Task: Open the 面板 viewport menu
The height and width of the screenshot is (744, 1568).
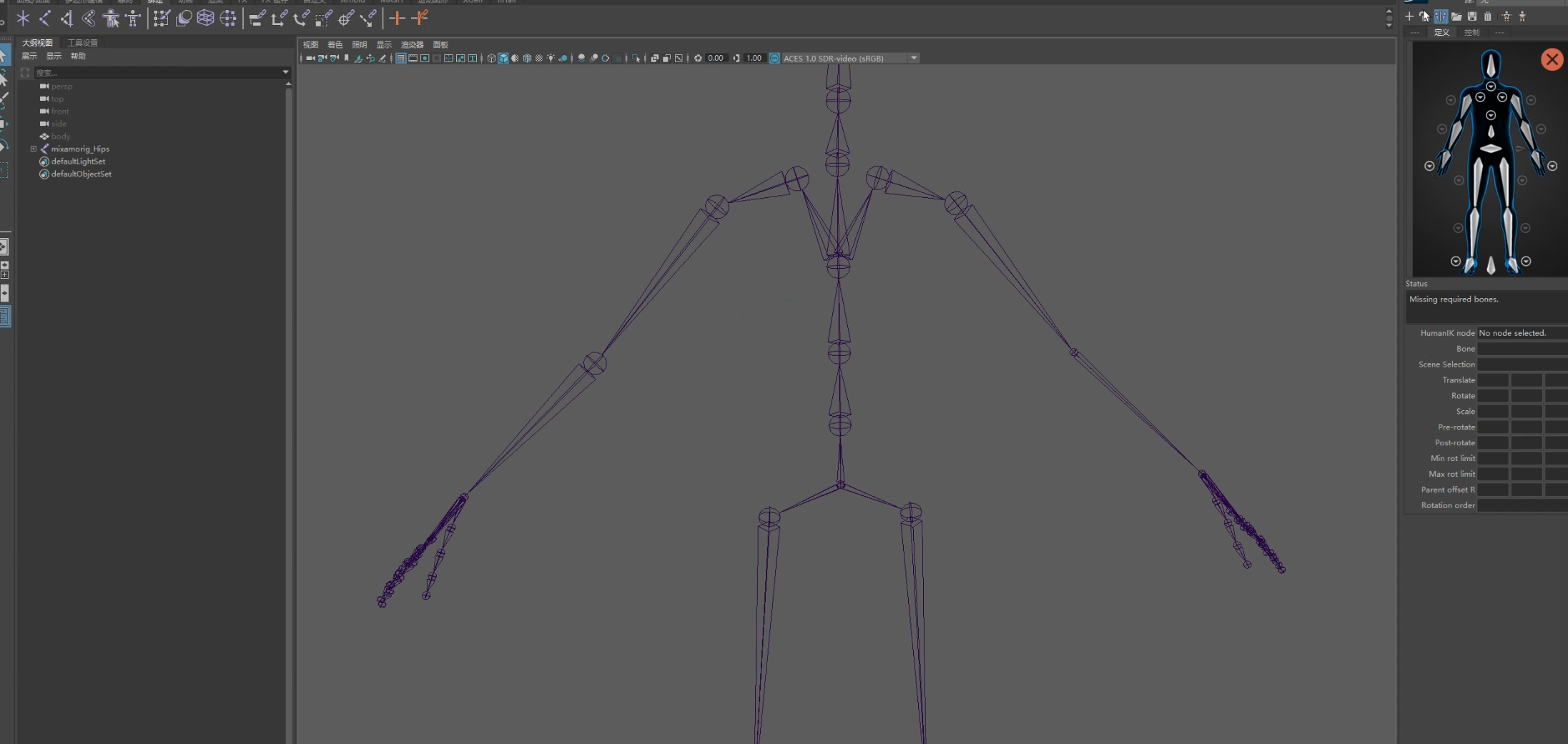Action: (440, 45)
